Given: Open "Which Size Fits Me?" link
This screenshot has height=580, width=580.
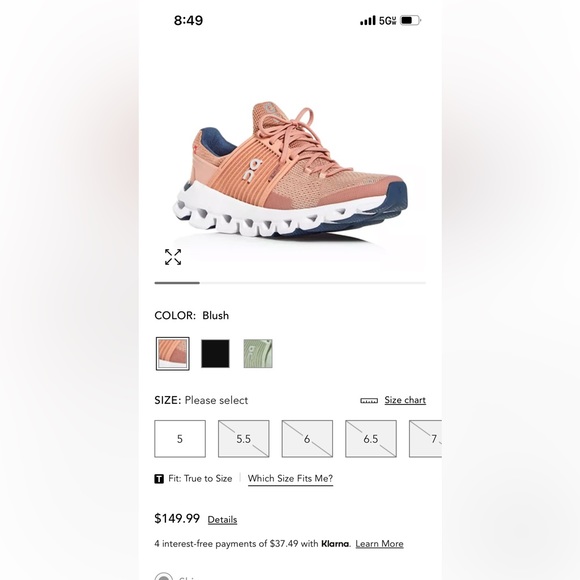Looking at the screenshot, I should (290, 479).
